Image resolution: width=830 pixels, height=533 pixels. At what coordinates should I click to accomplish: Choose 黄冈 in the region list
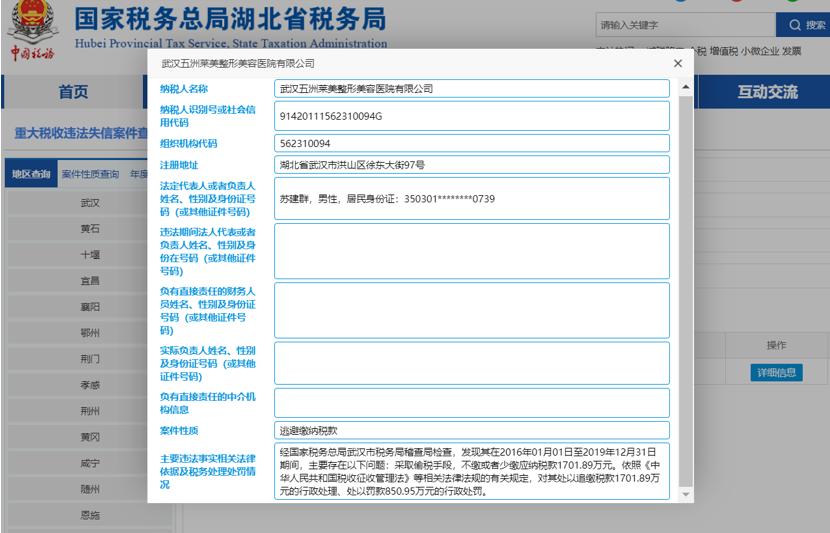pos(90,437)
